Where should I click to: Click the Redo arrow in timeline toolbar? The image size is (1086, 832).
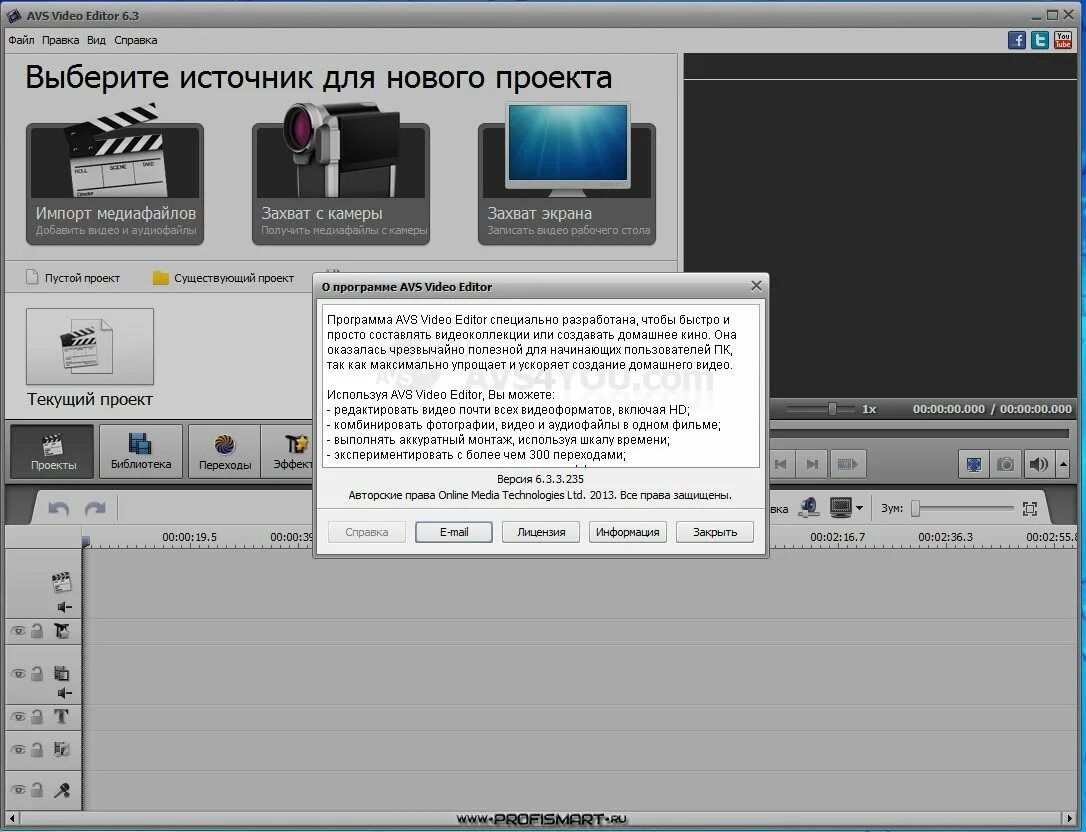pos(95,509)
